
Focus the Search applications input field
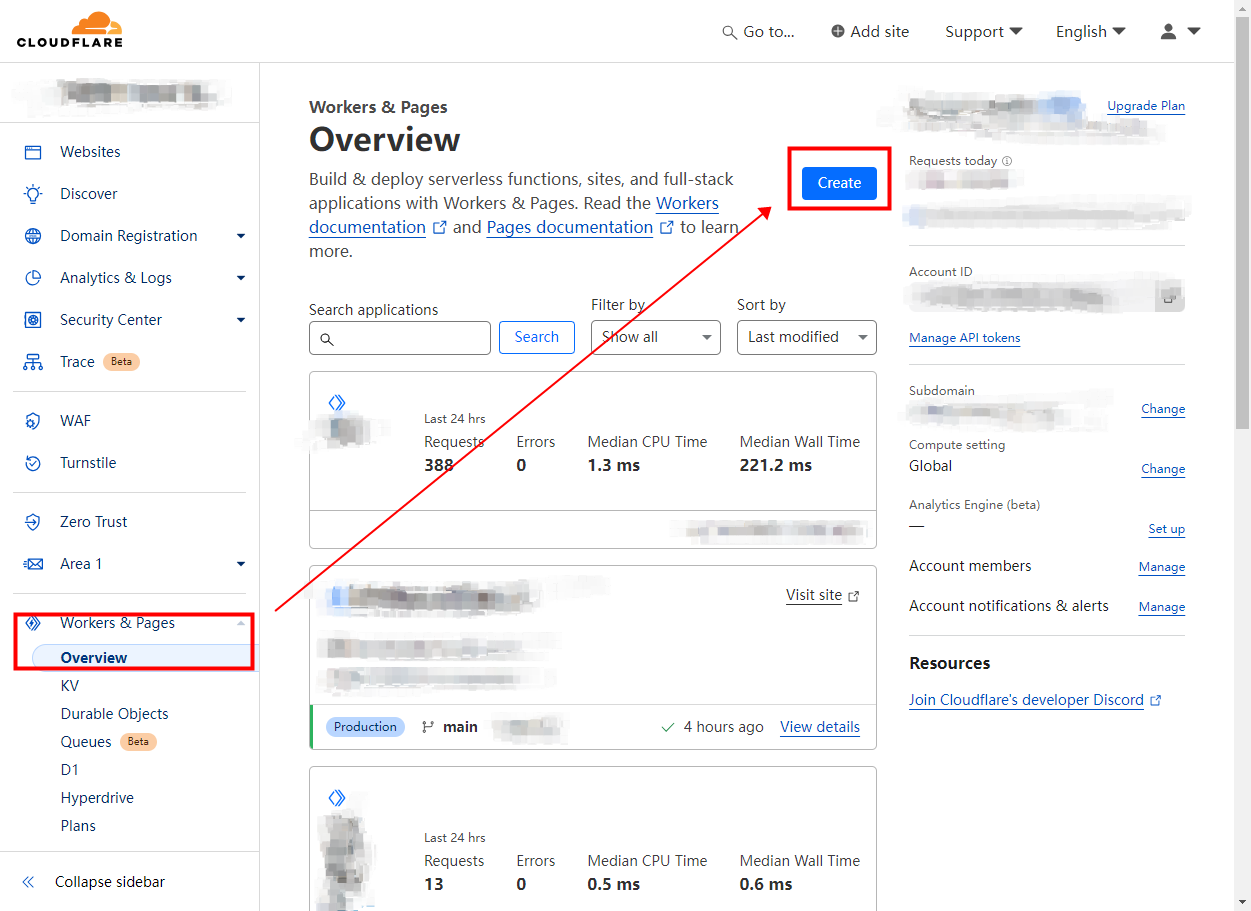400,338
